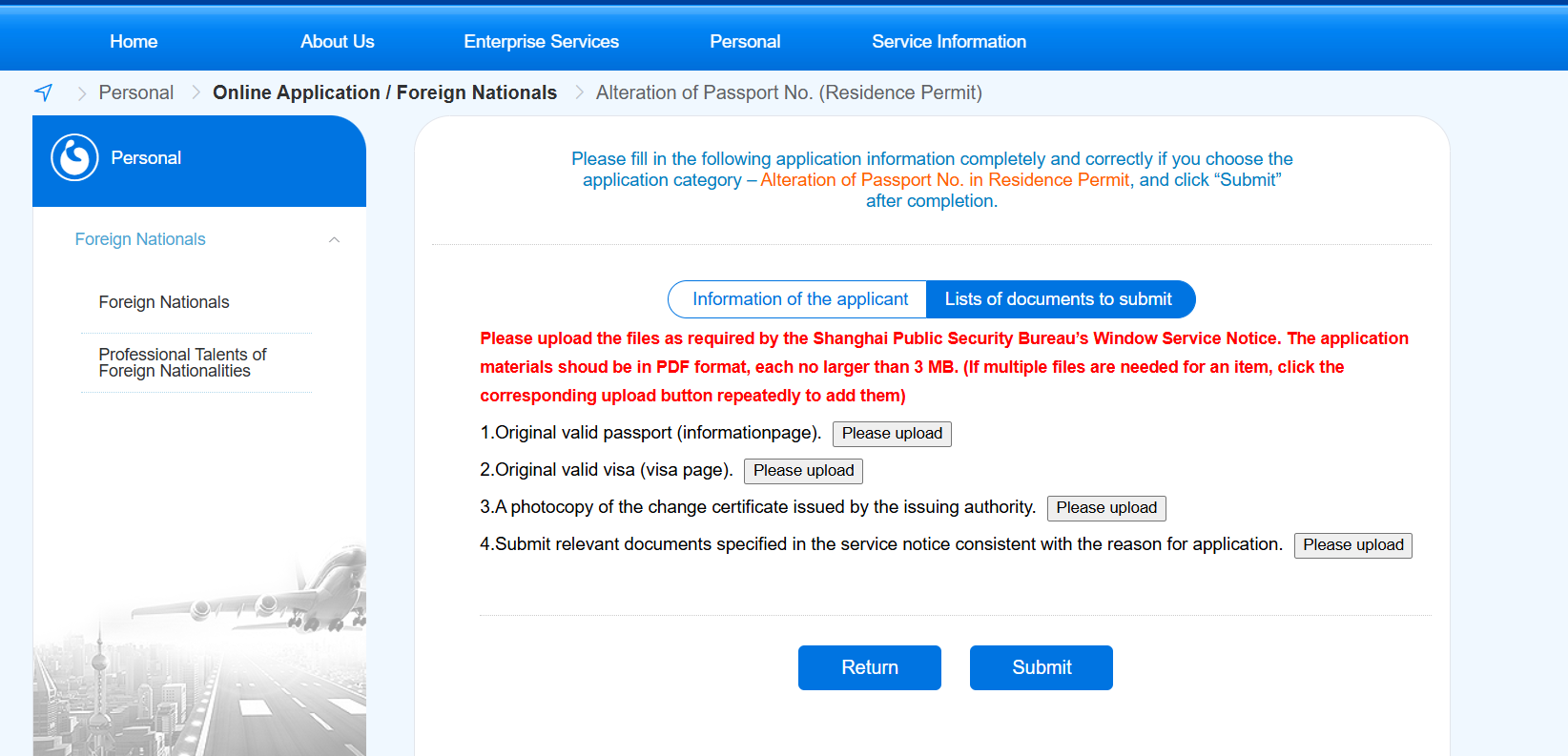Upload the change certificate photocopy
Image resolution: width=1568 pixels, height=756 pixels.
click(x=1106, y=508)
